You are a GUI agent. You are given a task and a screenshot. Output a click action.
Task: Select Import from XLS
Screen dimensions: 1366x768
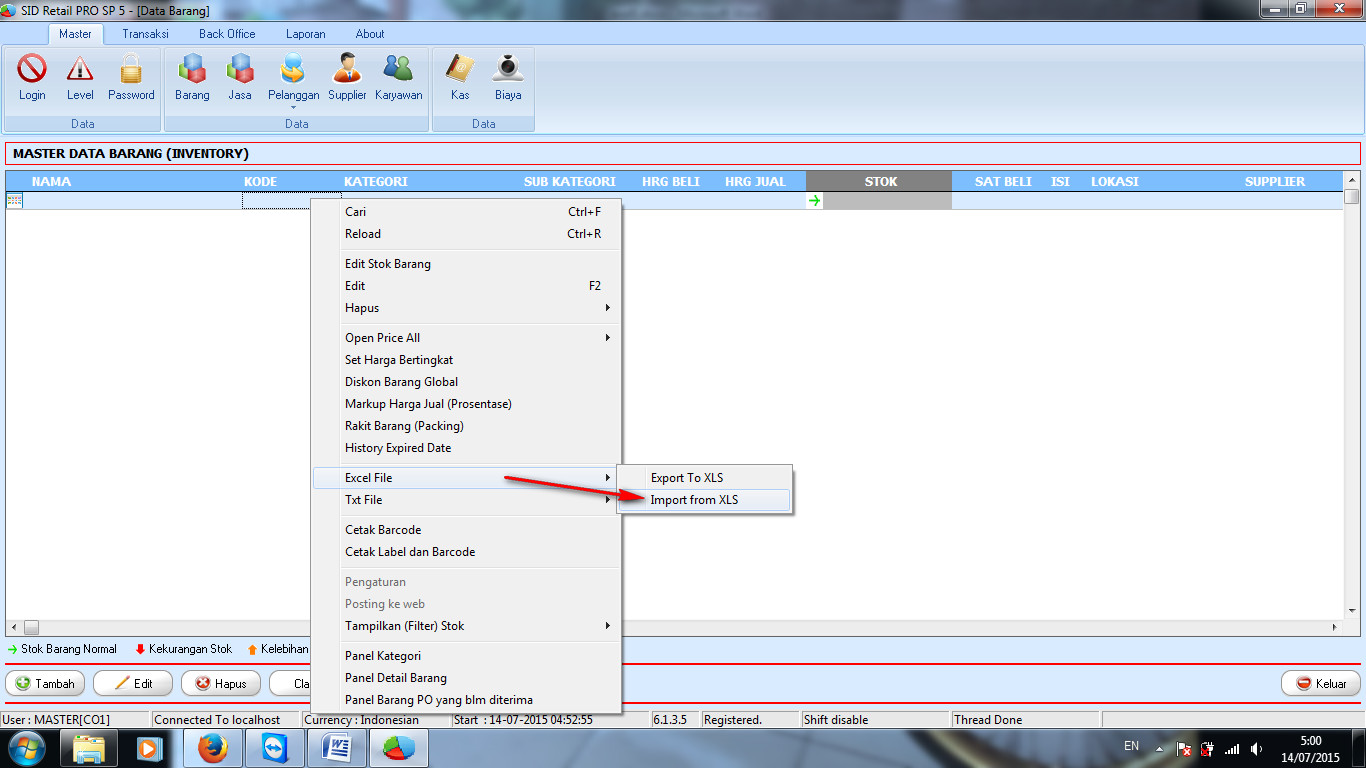pyautogui.click(x=695, y=500)
